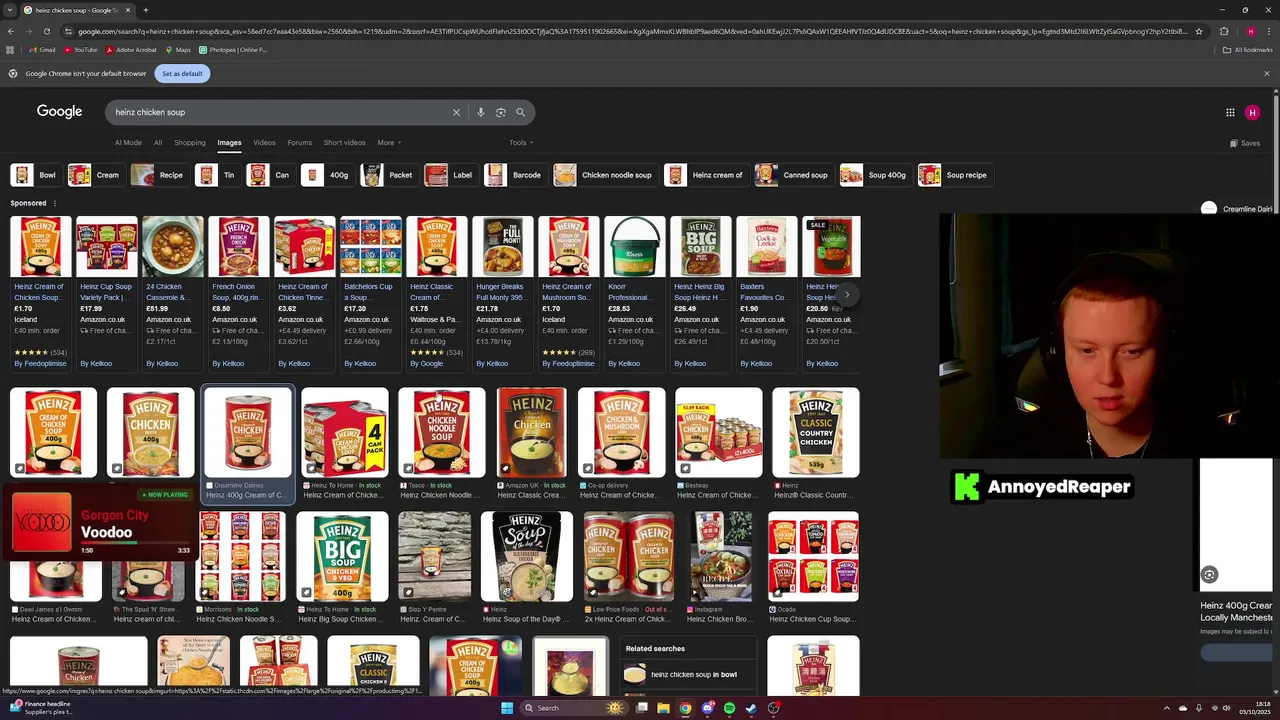
Task: Expand the More search filters menu
Action: coord(389,143)
